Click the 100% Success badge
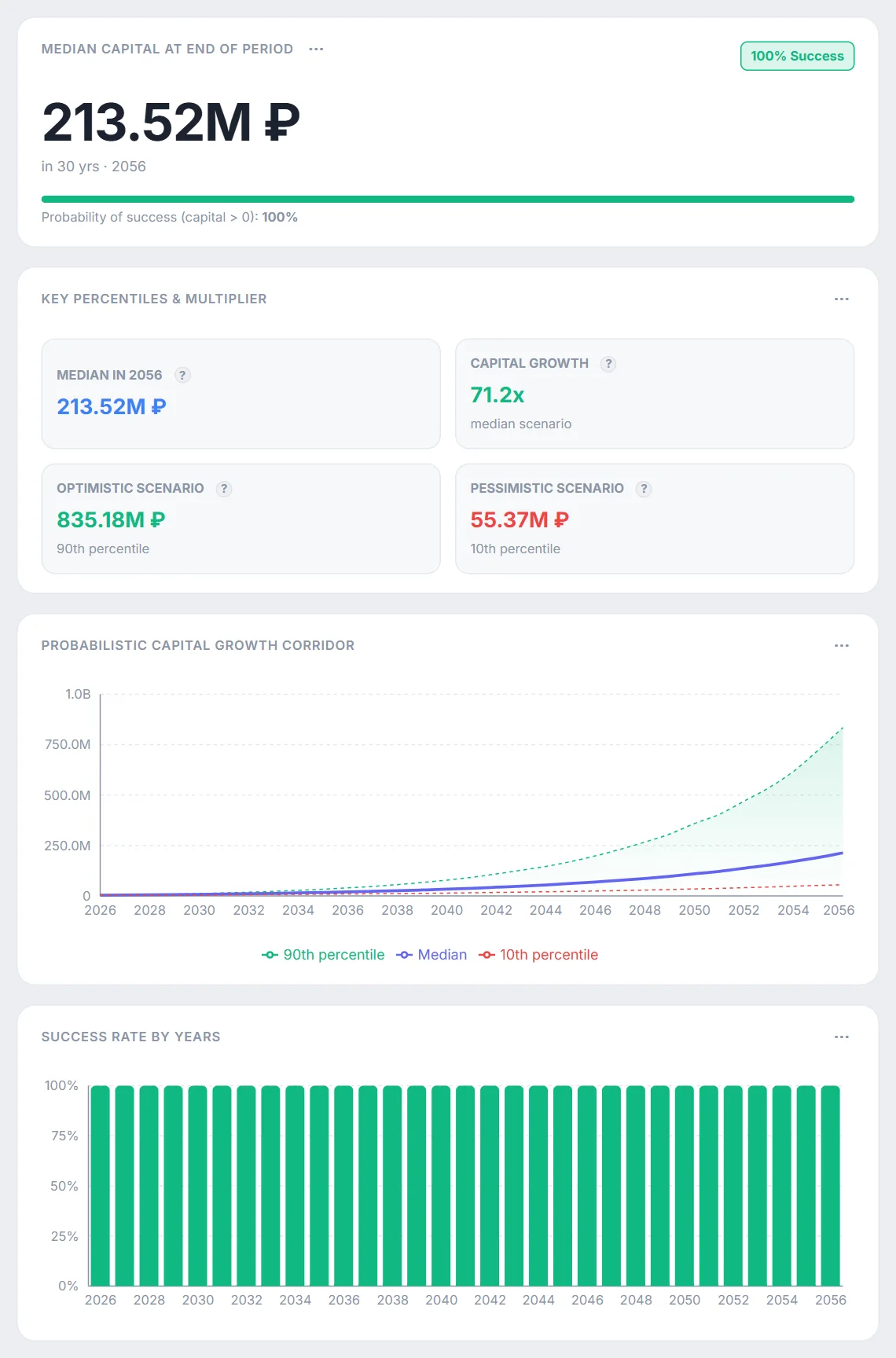Image resolution: width=896 pixels, height=1358 pixels. coord(797,56)
